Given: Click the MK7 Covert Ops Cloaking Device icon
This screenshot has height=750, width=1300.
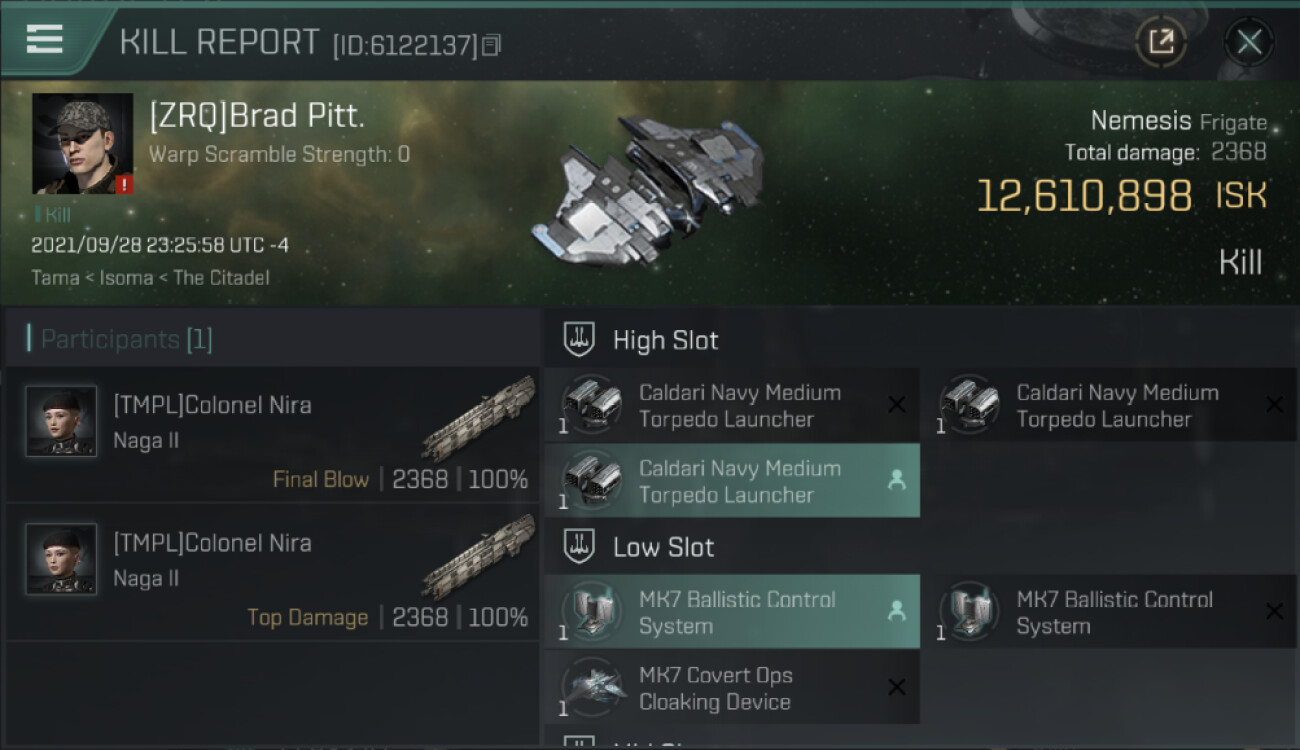Looking at the screenshot, I should pyautogui.click(x=592, y=688).
